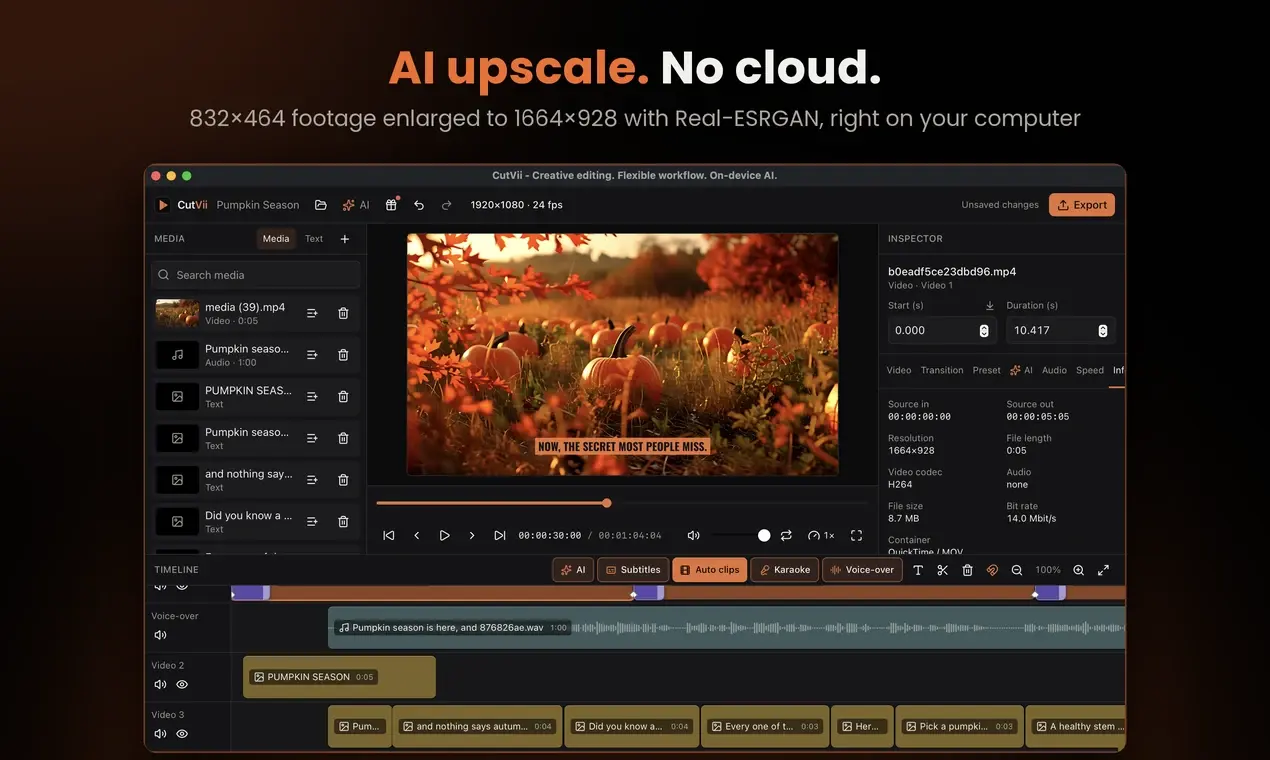Mute the Video 3 track
1270x760 pixels.
click(x=160, y=734)
